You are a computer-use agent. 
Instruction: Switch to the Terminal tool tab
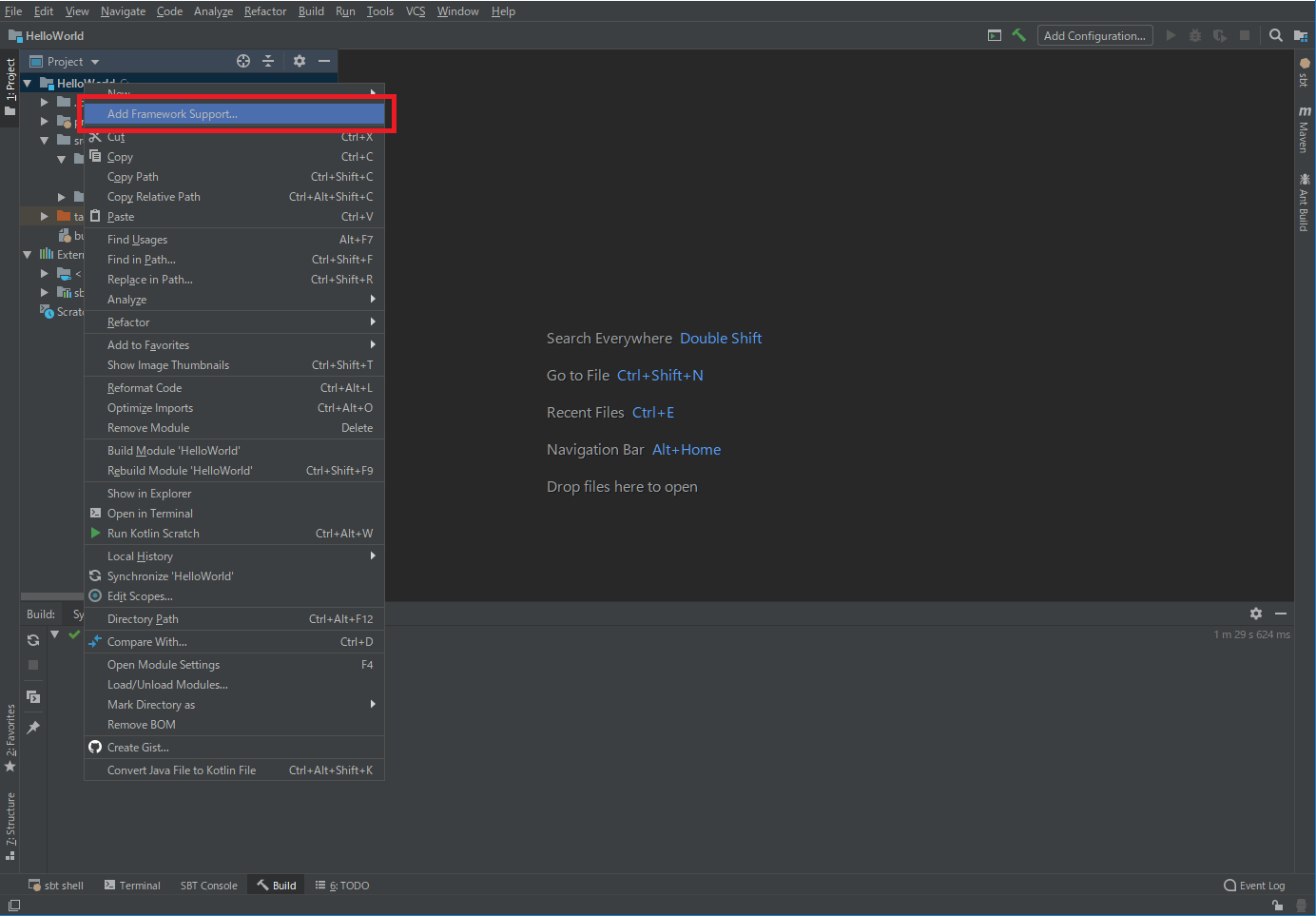(132, 886)
